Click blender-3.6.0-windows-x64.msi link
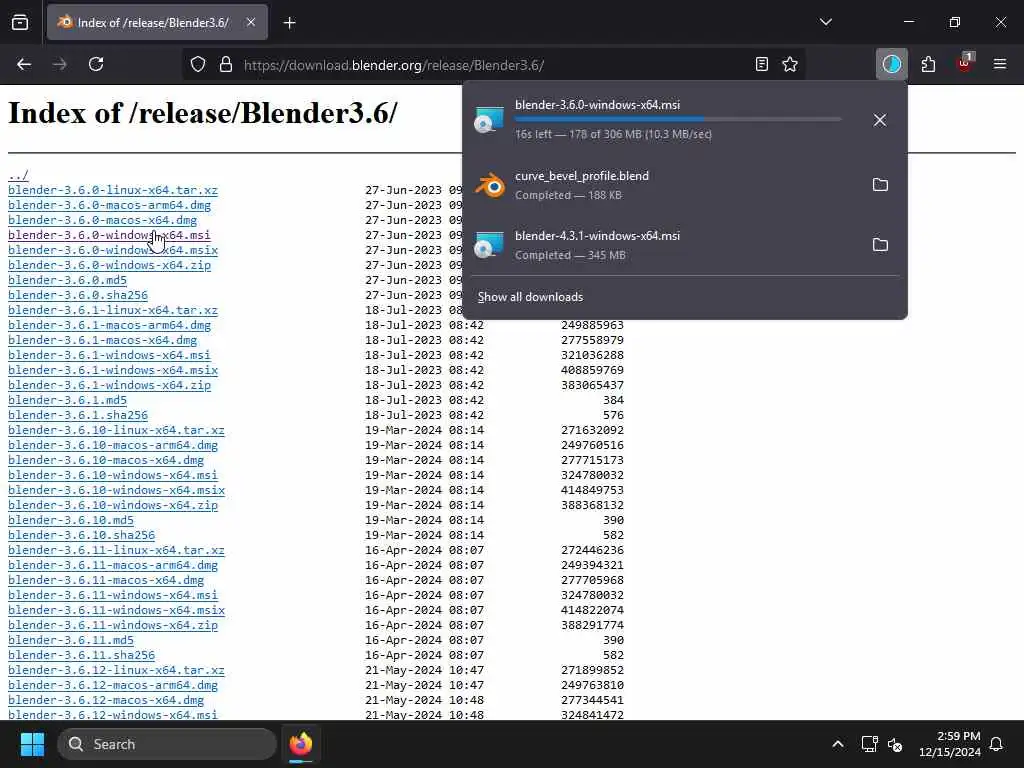 tap(110, 235)
